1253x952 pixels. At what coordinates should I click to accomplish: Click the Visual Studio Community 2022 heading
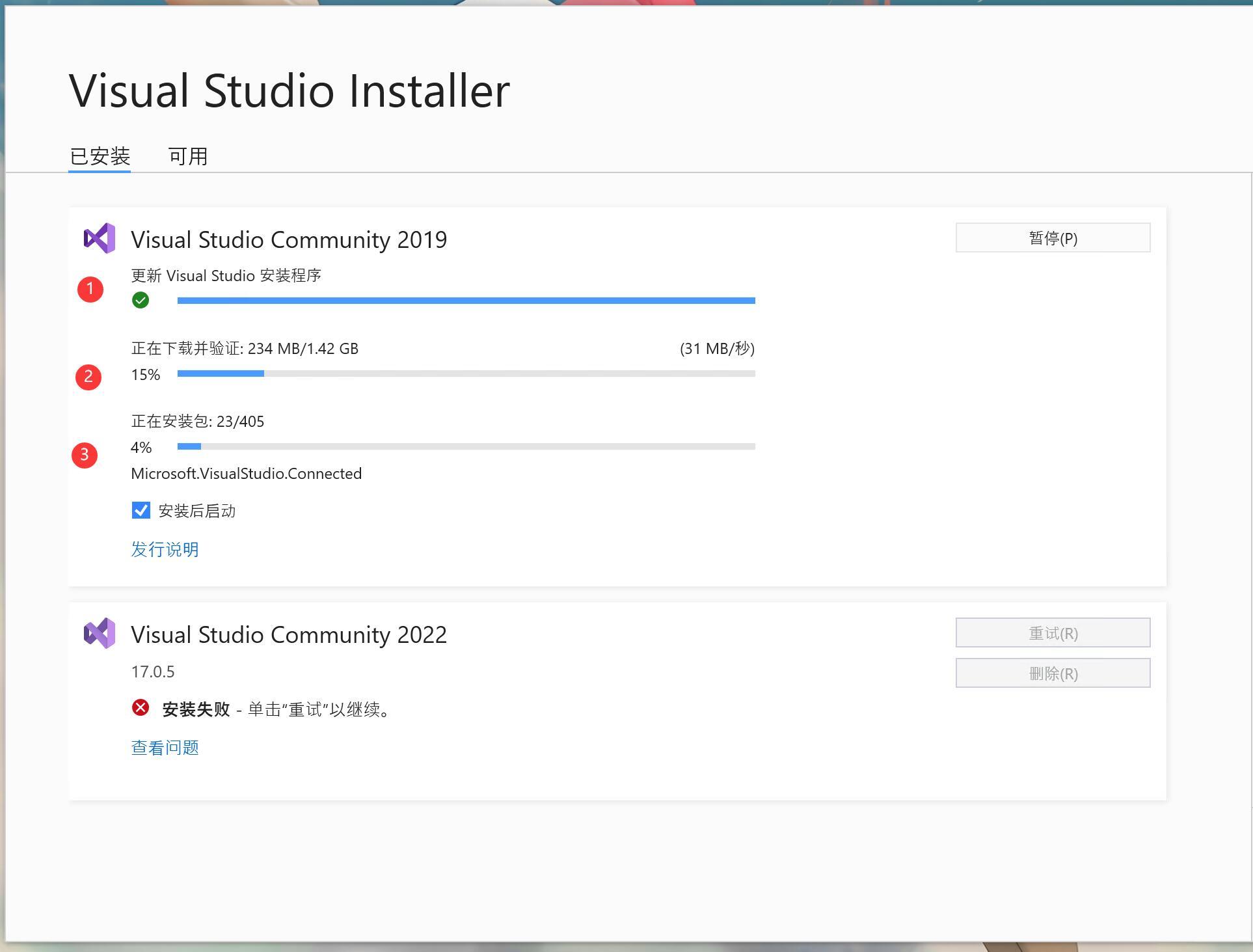pyautogui.click(x=289, y=634)
